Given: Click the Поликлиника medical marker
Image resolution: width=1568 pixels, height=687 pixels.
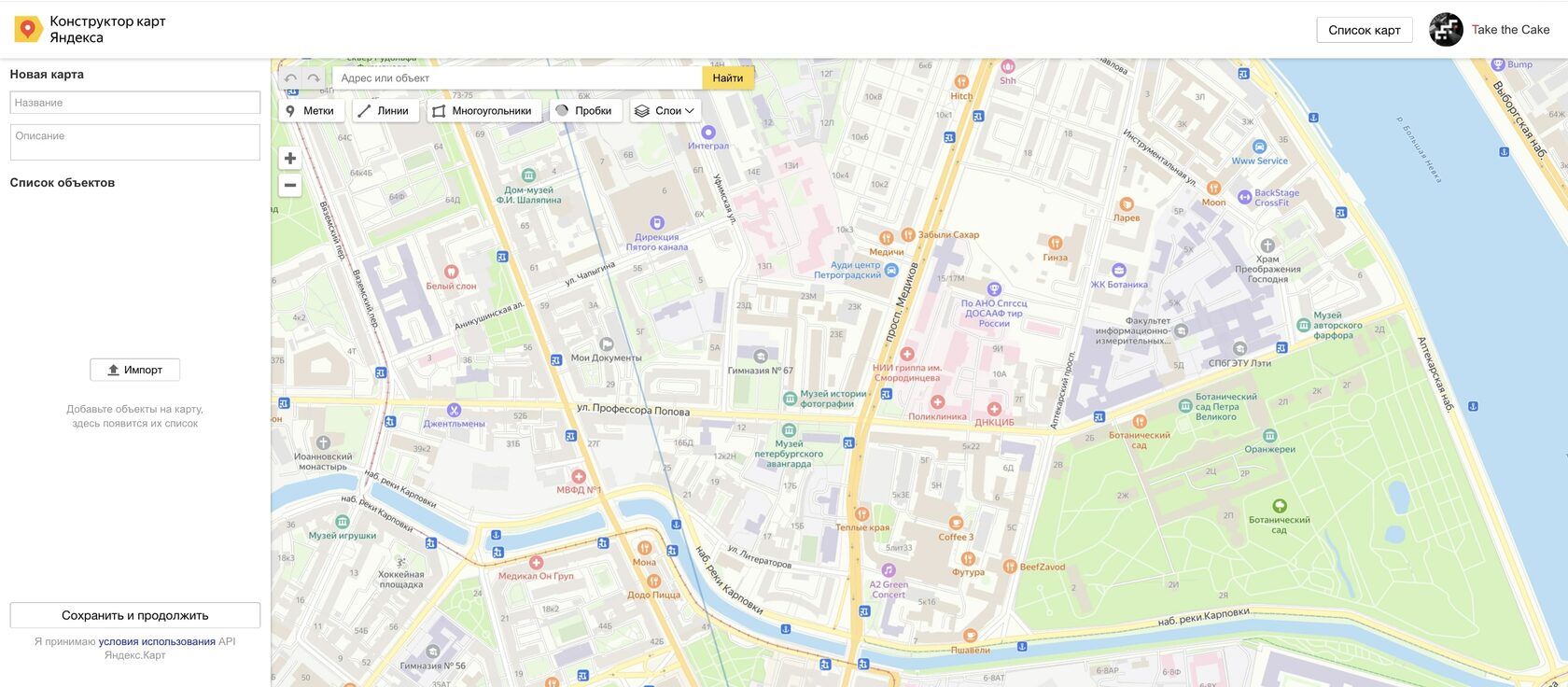Looking at the screenshot, I should tap(938, 402).
